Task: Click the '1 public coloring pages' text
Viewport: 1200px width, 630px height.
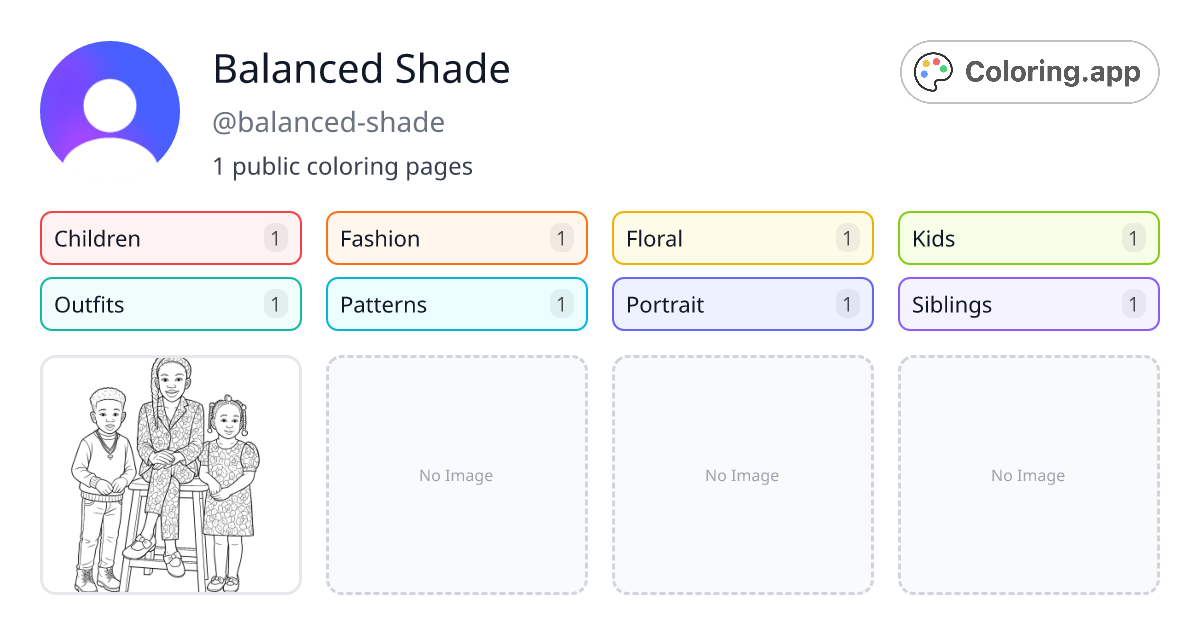Action: [x=343, y=166]
